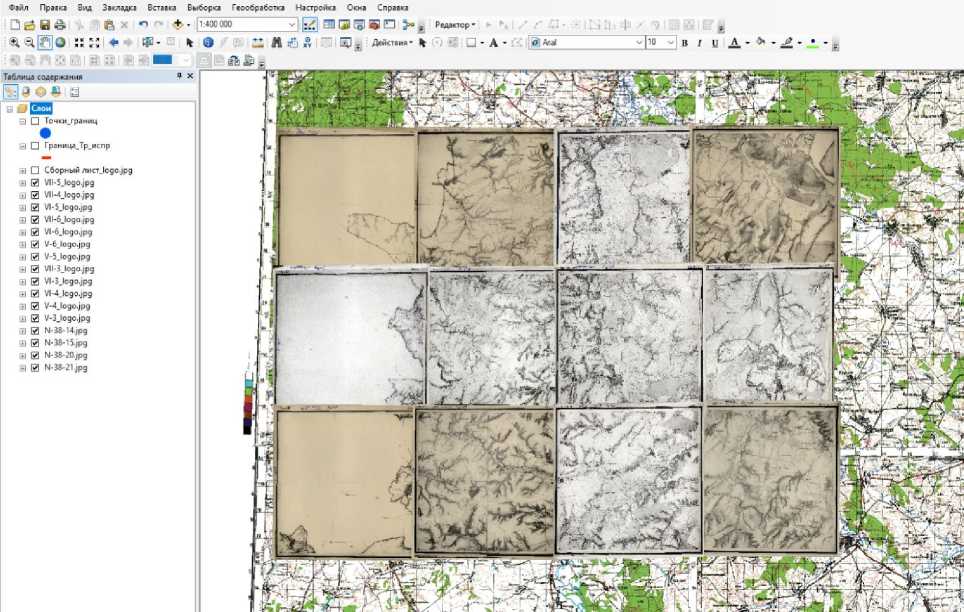The height and width of the screenshot is (612, 964).
Task: Click the Full Extent globe icon
Action: 60,43
